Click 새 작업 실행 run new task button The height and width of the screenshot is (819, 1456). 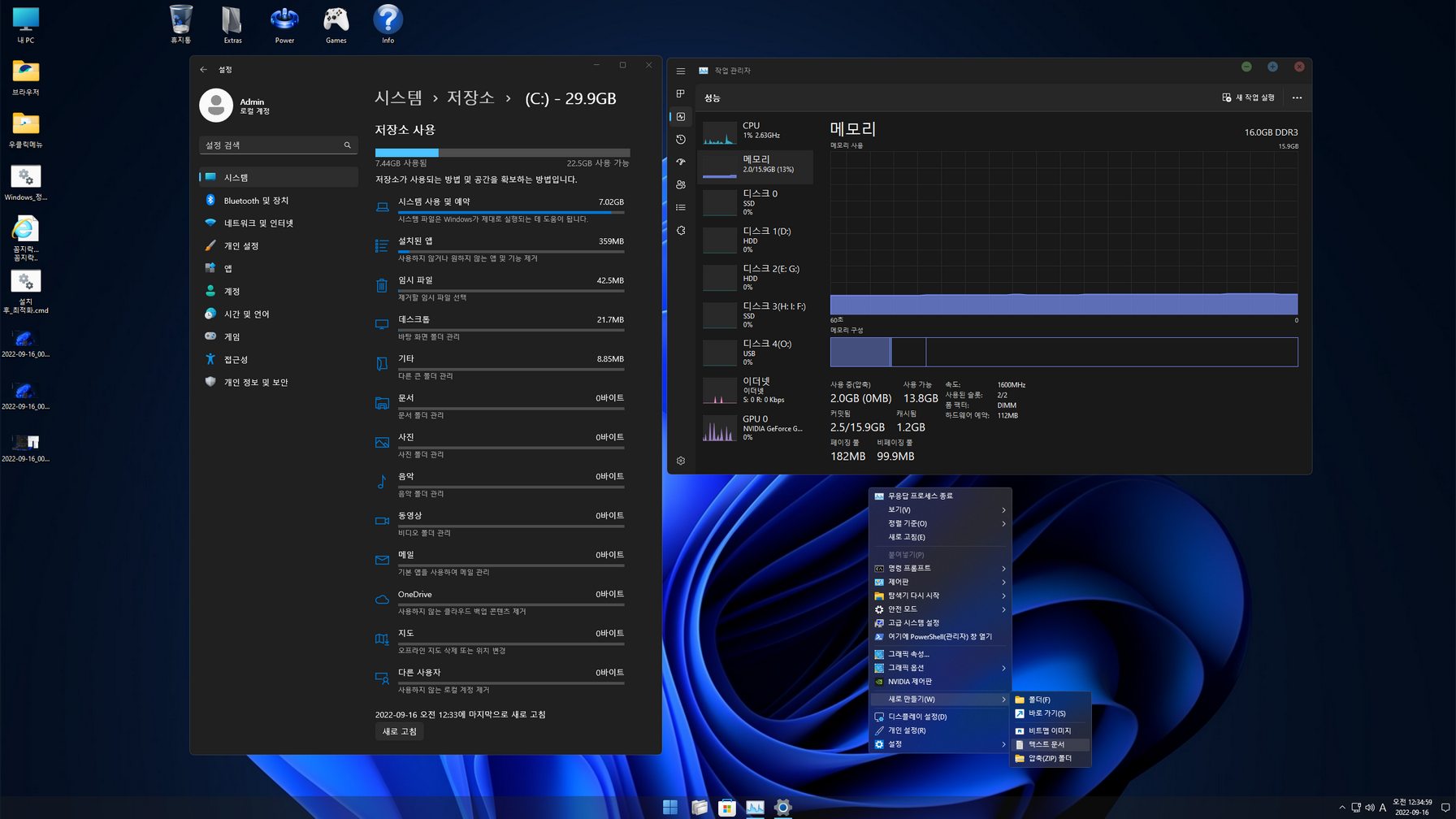1248,97
